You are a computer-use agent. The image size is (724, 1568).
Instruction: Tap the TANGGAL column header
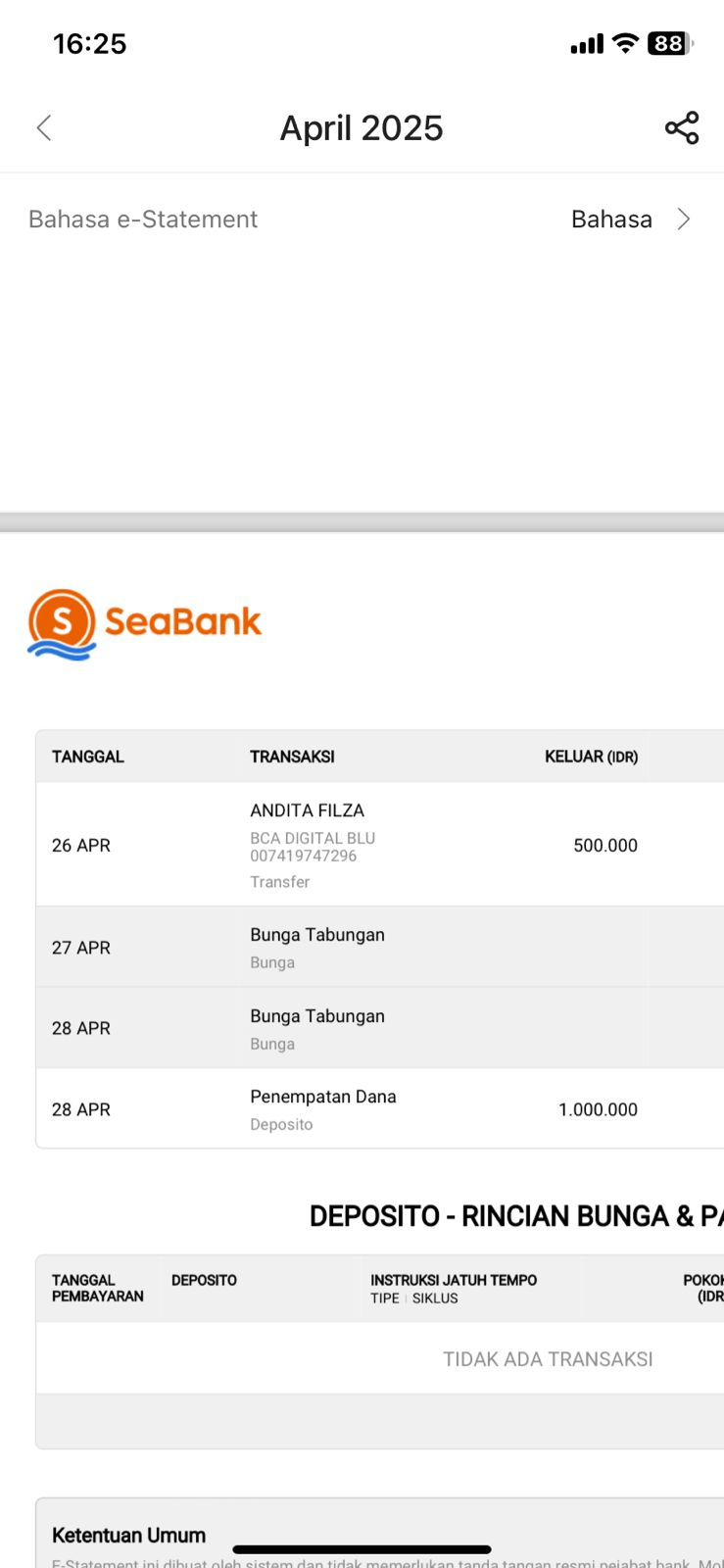[x=88, y=757]
